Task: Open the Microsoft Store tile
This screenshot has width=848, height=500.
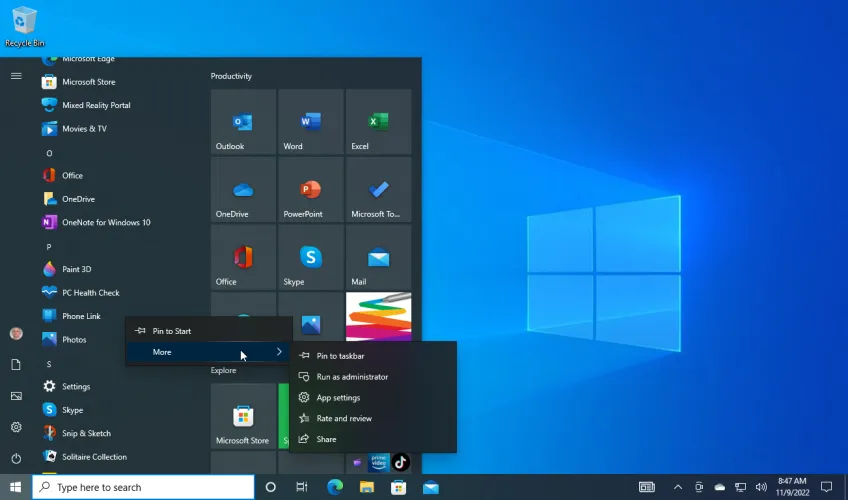Action: 243,416
